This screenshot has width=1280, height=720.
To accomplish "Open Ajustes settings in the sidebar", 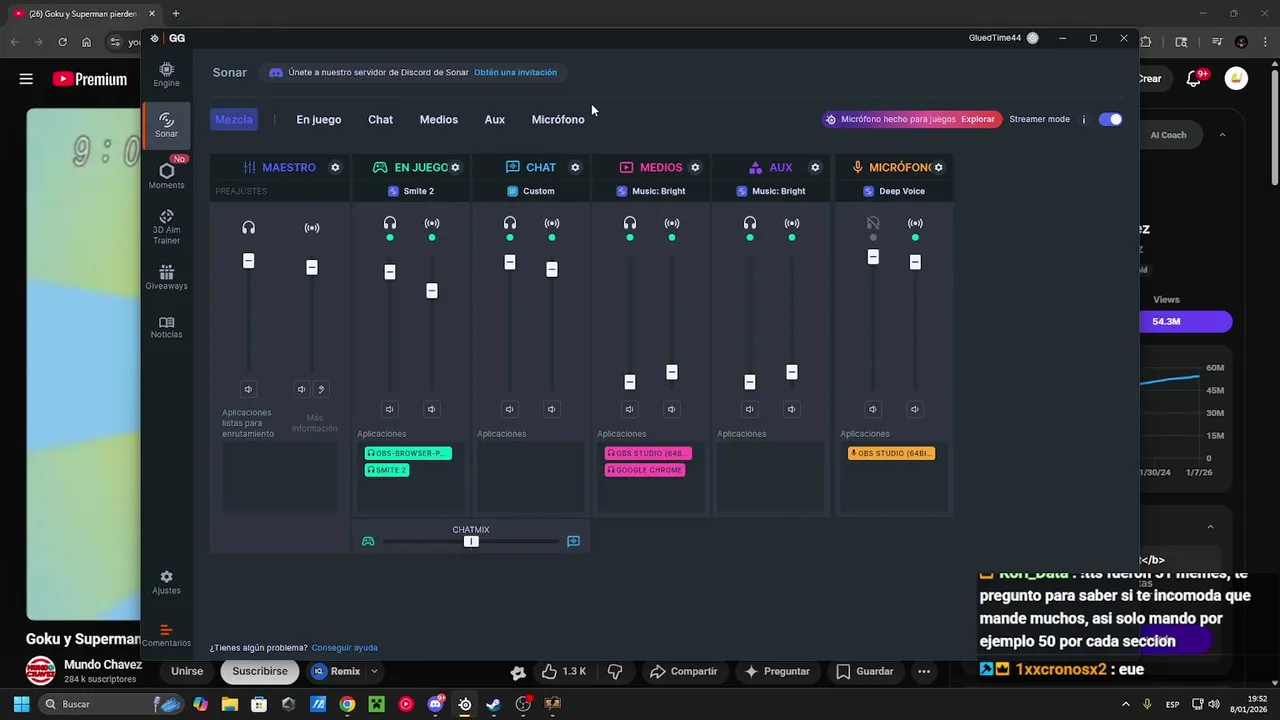I will pos(166,582).
